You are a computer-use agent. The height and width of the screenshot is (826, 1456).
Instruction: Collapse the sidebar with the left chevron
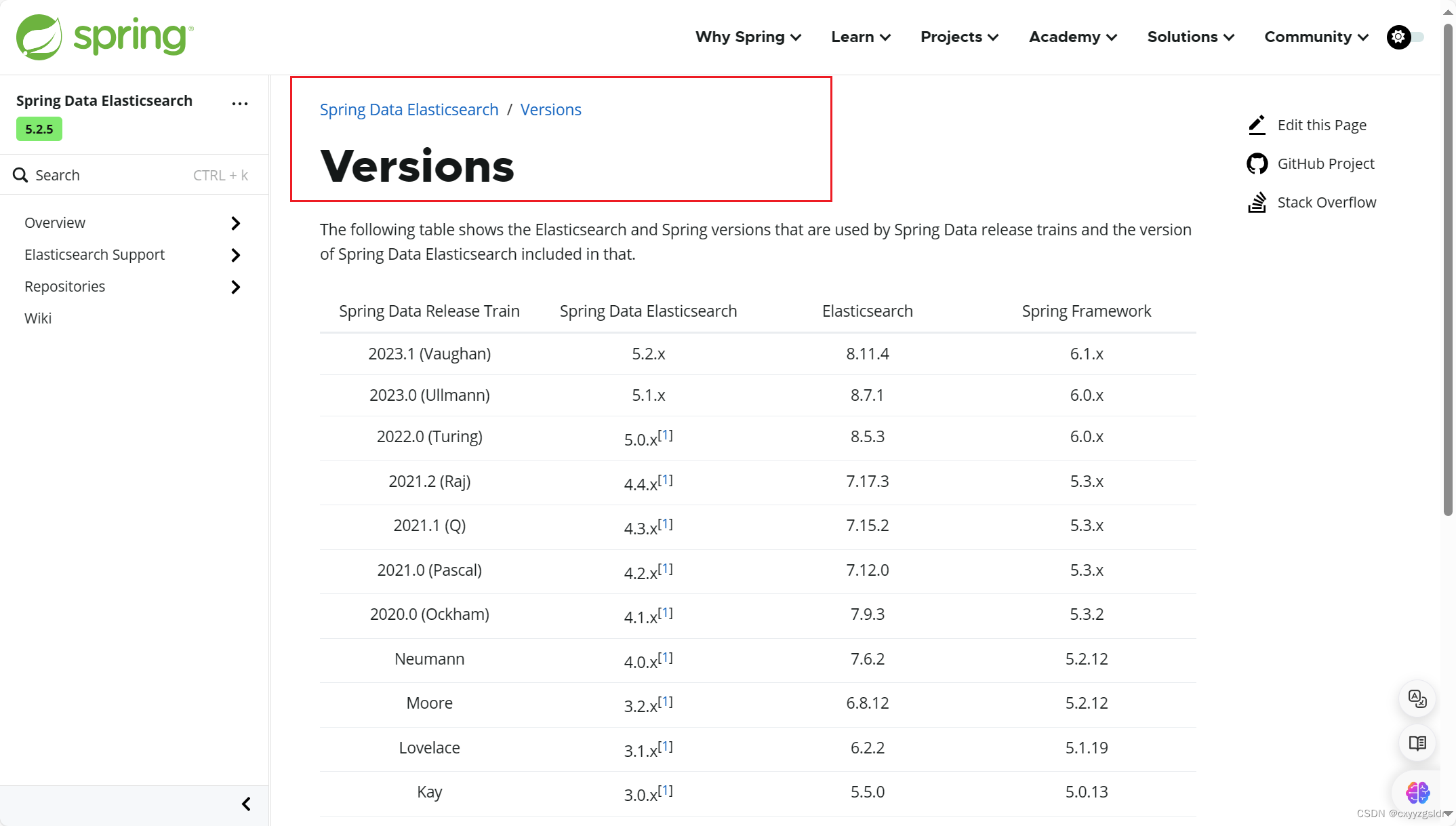[x=245, y=804]
